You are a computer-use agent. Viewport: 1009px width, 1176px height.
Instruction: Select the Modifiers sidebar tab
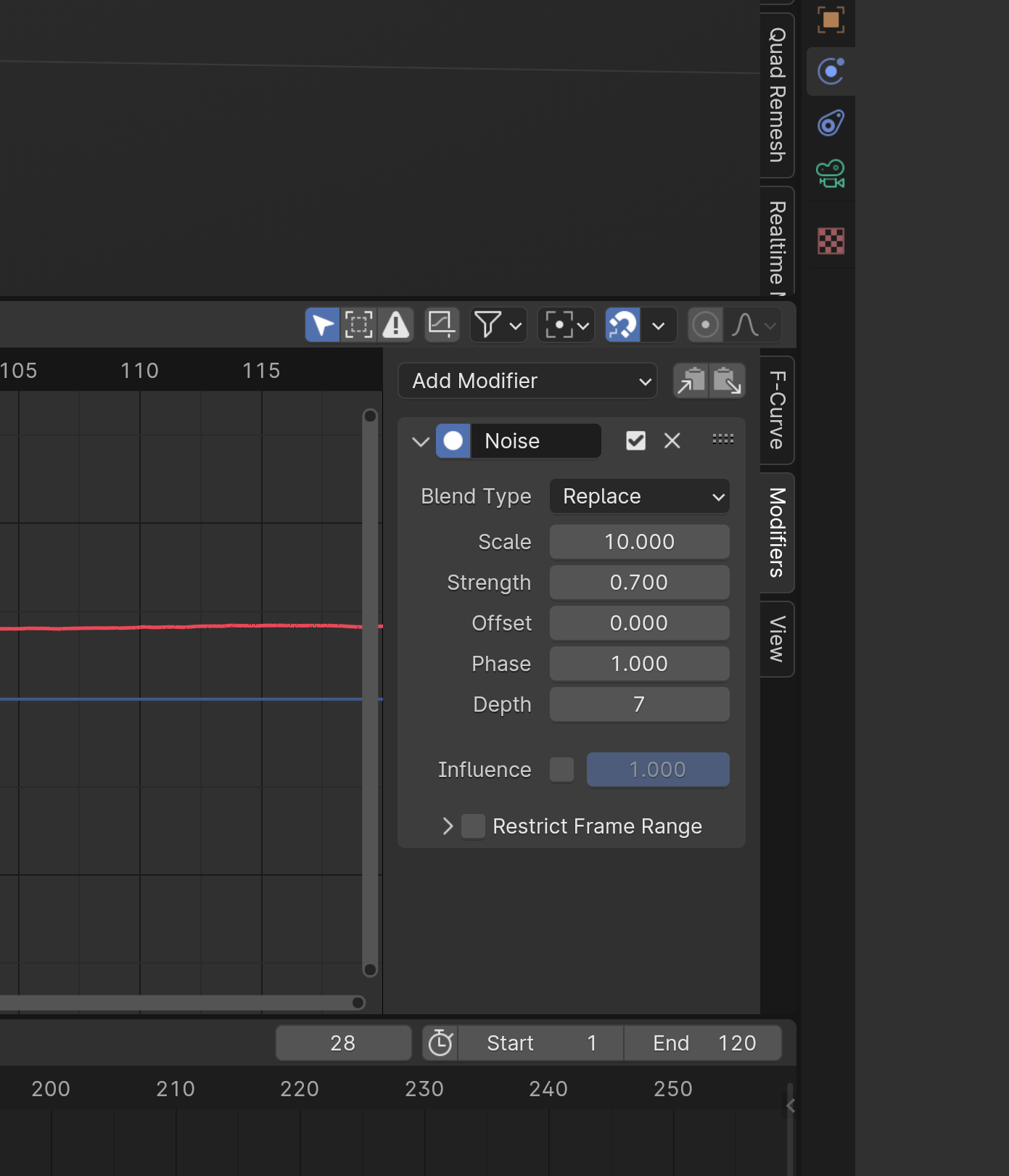pyautogui.click(x=777, y=533)
